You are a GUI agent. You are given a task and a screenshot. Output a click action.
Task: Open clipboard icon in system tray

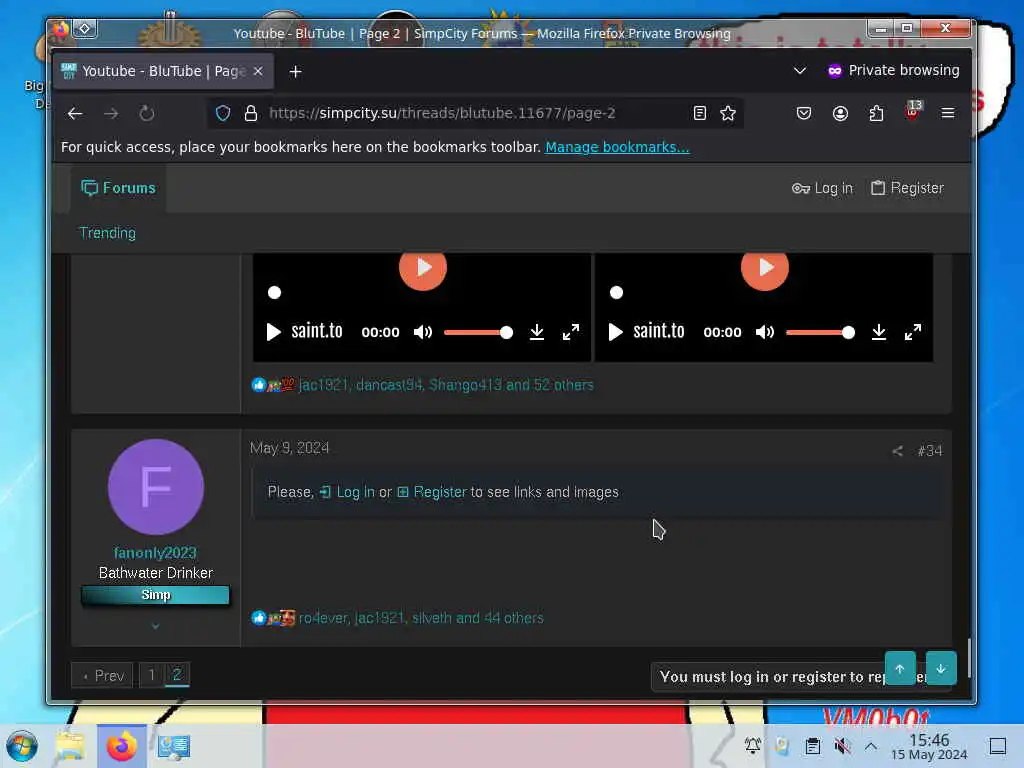point(812,745)
